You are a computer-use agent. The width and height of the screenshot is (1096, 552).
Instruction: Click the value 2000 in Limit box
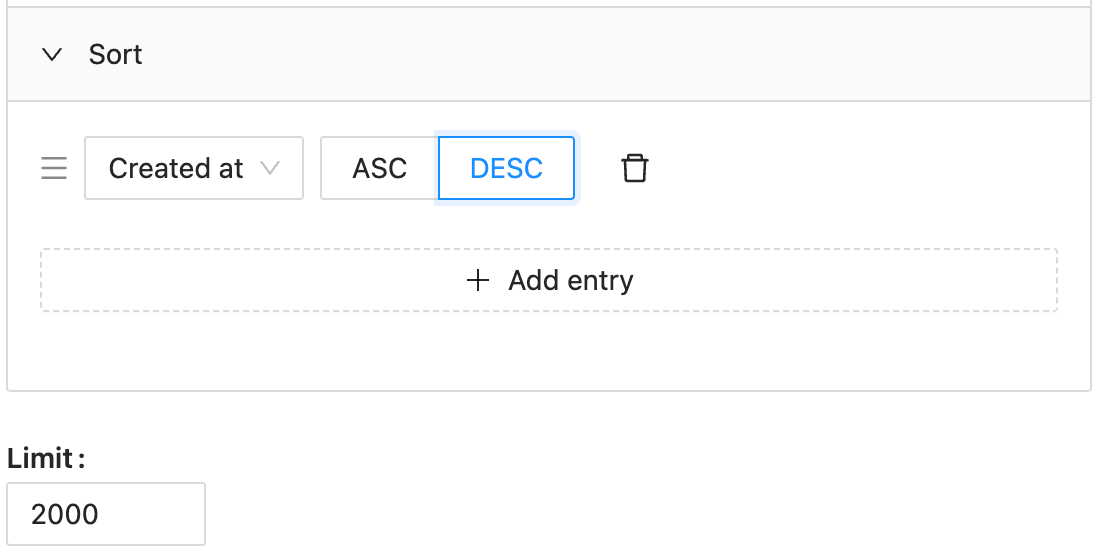click(64, 514)
